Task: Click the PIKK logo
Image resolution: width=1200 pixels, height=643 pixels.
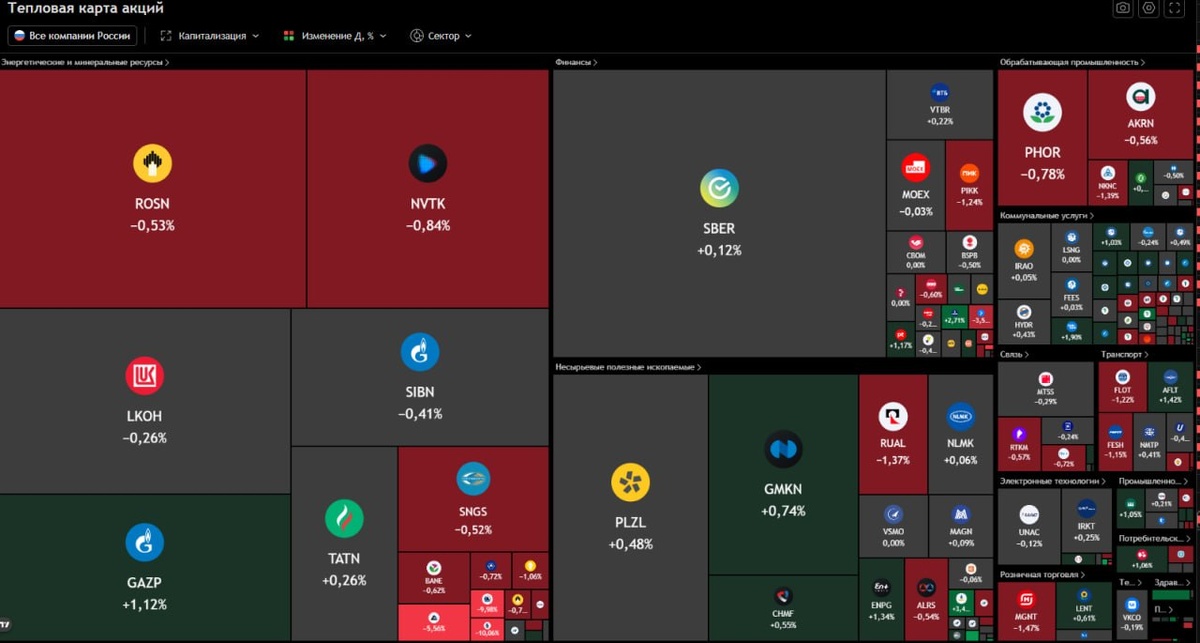Action: [969, 174]
